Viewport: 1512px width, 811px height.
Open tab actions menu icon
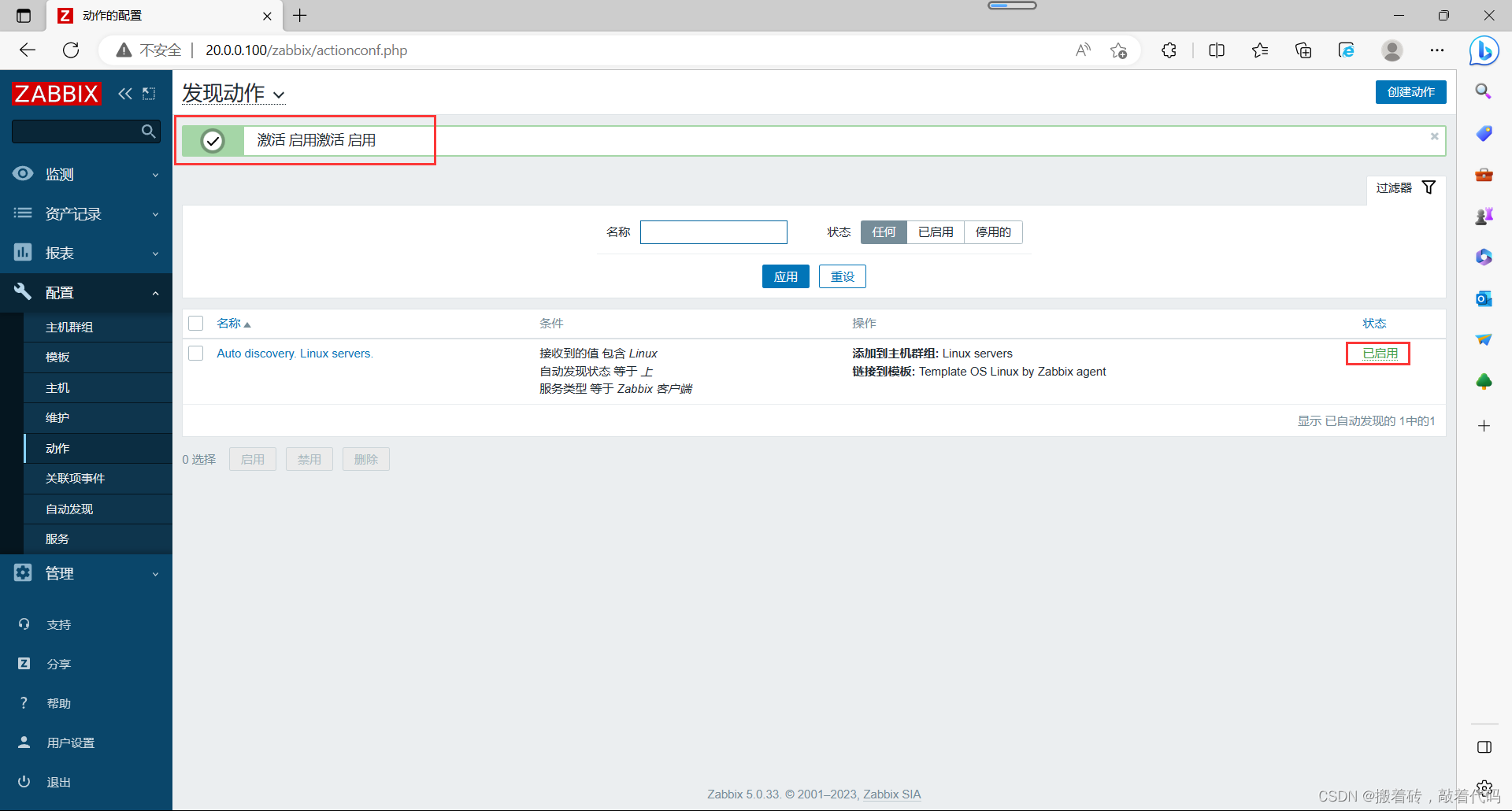24,15
